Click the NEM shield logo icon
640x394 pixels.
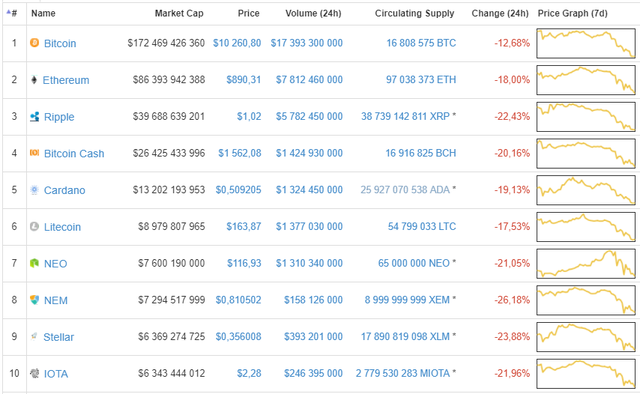click(x=34, y=300)
